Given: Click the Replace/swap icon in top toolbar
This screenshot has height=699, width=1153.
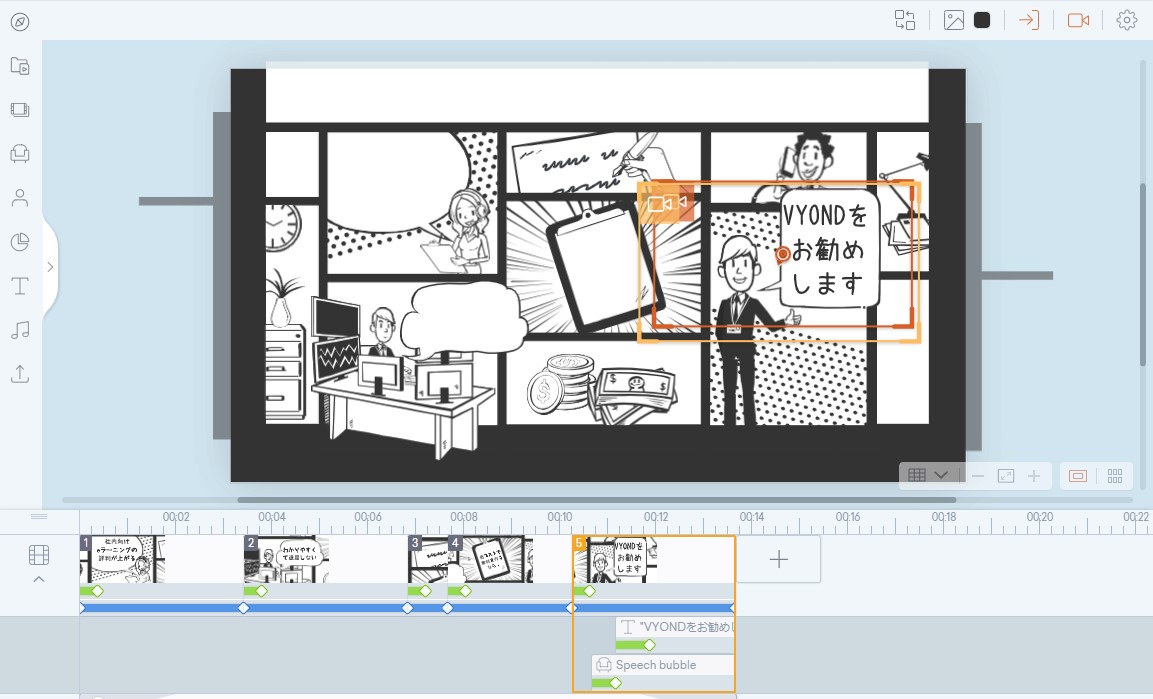Looking at the screenshot, I should click(905, 20).
